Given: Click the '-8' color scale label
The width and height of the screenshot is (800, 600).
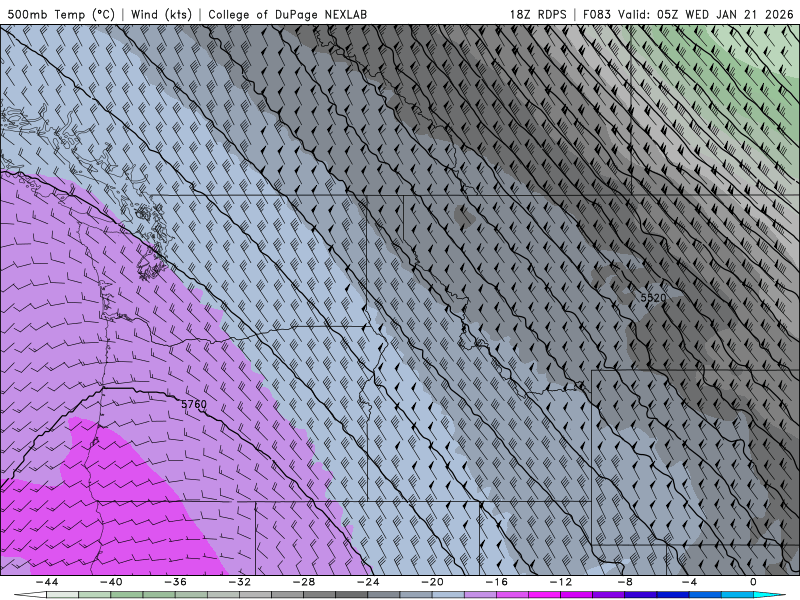Looking at the screenshot, I should (625, 582).
